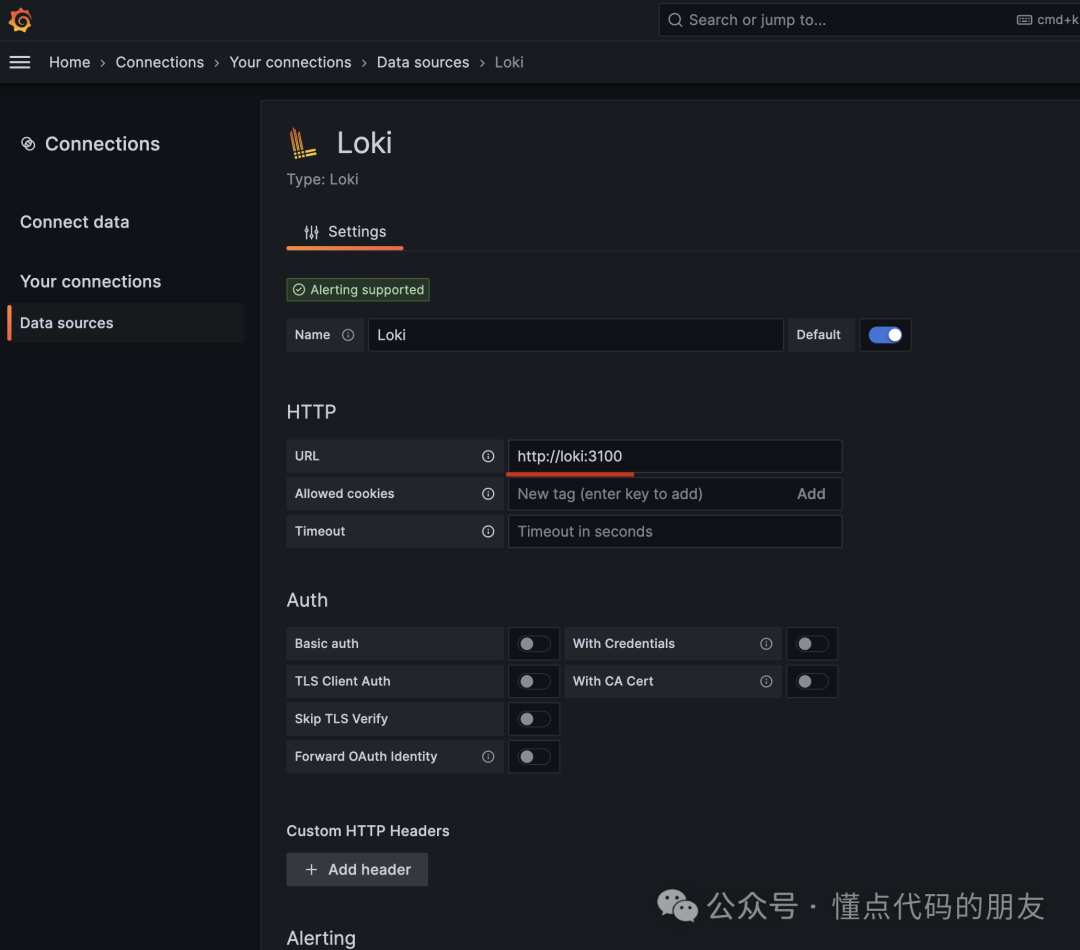The width and height of the screenshot is (1080, 950).
Task: Open the Settings tab
Action: tap(345, 232)
